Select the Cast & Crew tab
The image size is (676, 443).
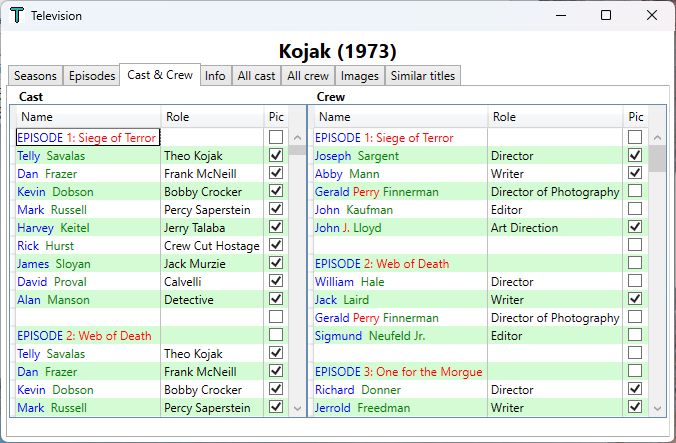click(160, 75)
